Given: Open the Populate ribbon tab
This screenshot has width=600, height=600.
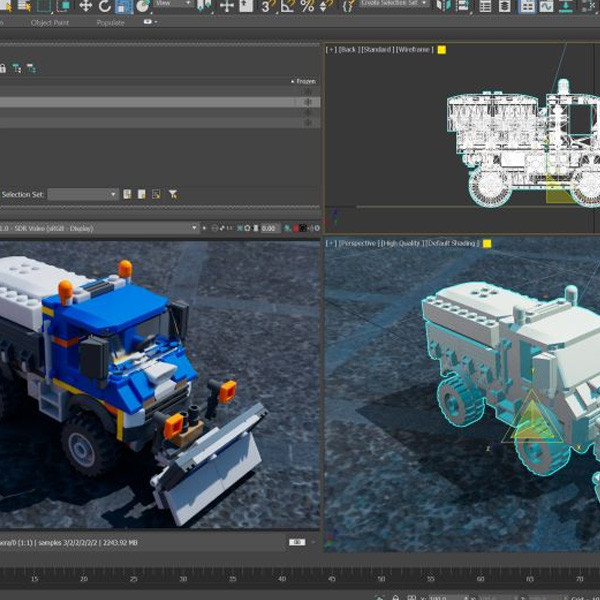Looking at the screenshot, I should pos(110,23).
